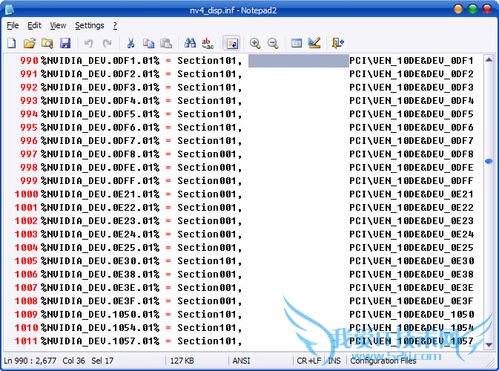
Task: Click line number 995
Action: [x=29, y=127]
